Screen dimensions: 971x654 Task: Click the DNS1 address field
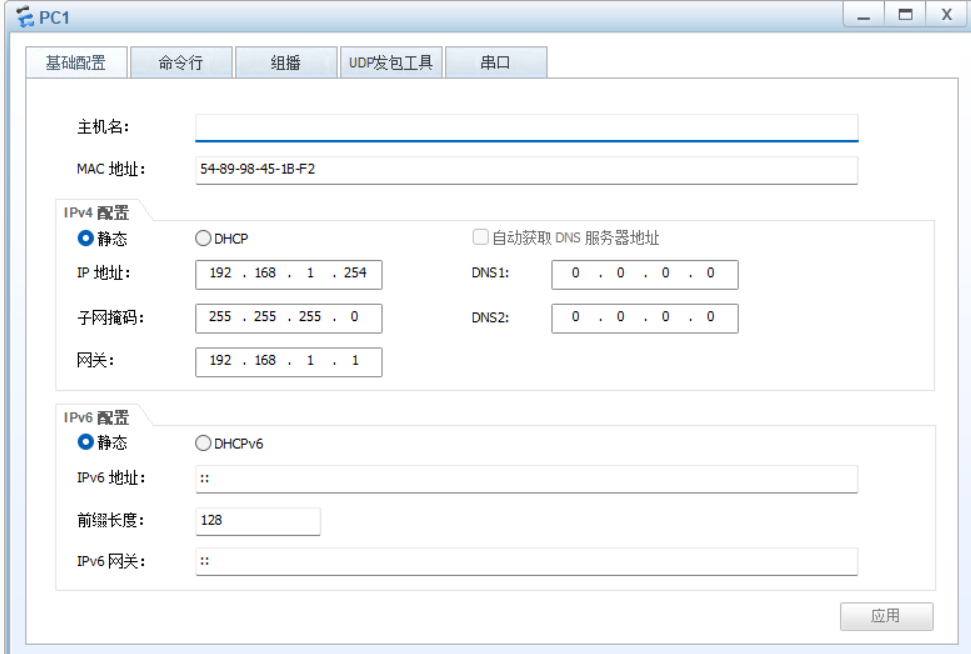click(645, 274)
